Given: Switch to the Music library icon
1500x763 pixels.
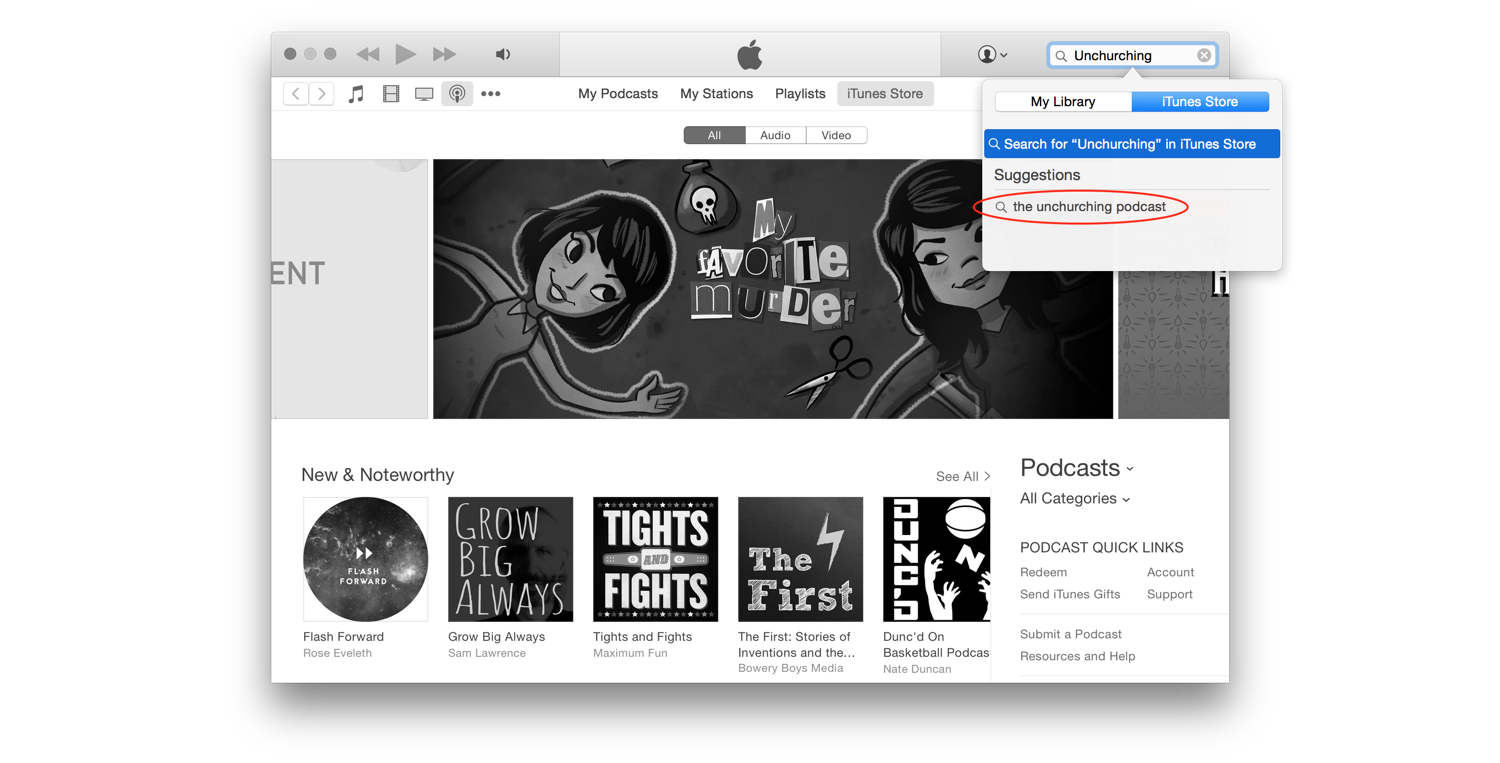Looking at the screenshot, I should point(356,94).
